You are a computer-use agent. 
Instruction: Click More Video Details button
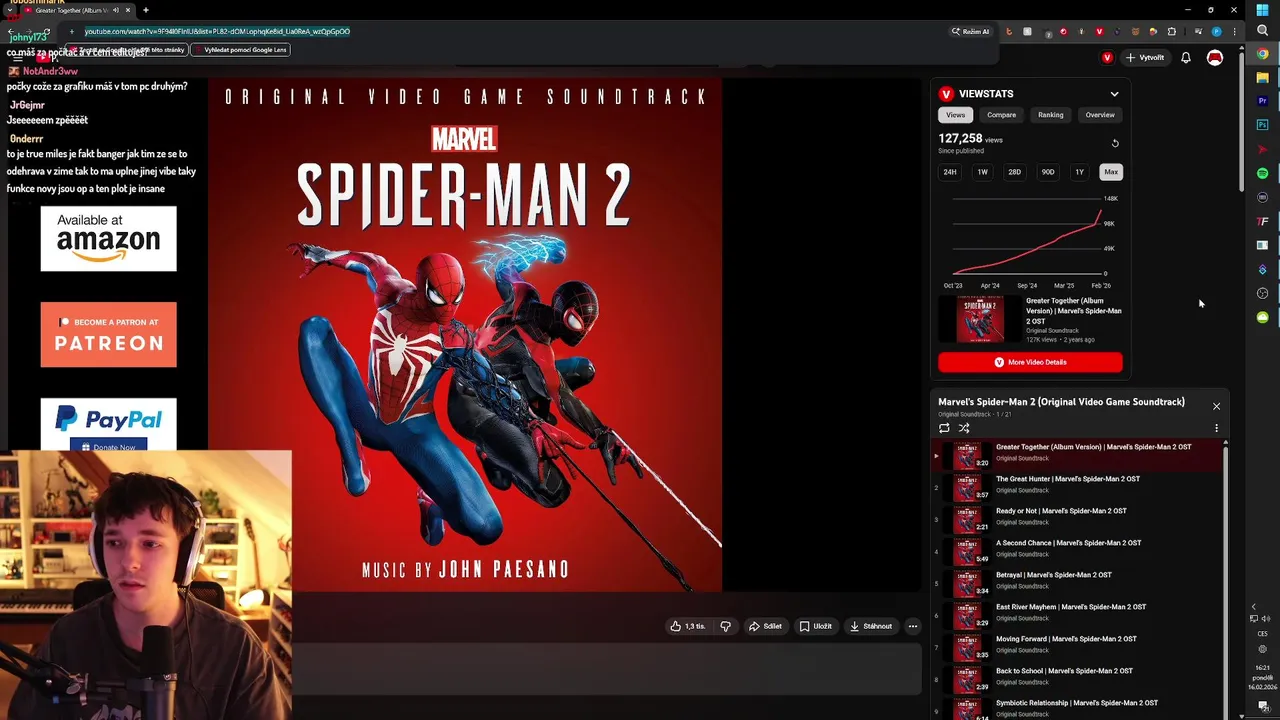[x=1030, y=362]
